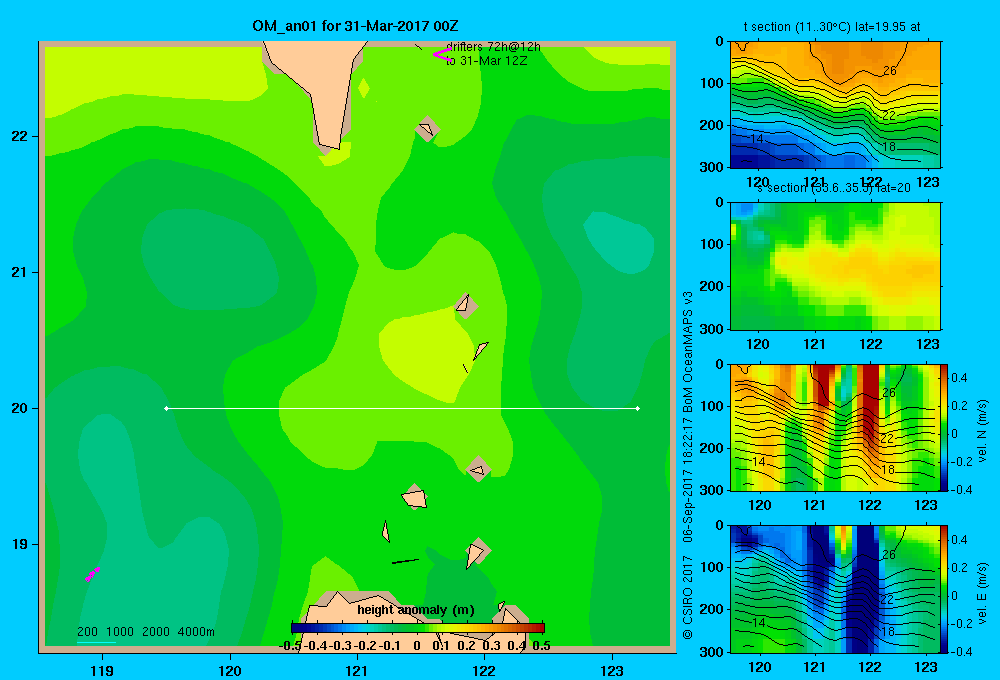This screenshot has height=680, width=1000.
Task: Click the '200 1000 2000 4000m' depth contour legend
Action: tap(145, 632)
